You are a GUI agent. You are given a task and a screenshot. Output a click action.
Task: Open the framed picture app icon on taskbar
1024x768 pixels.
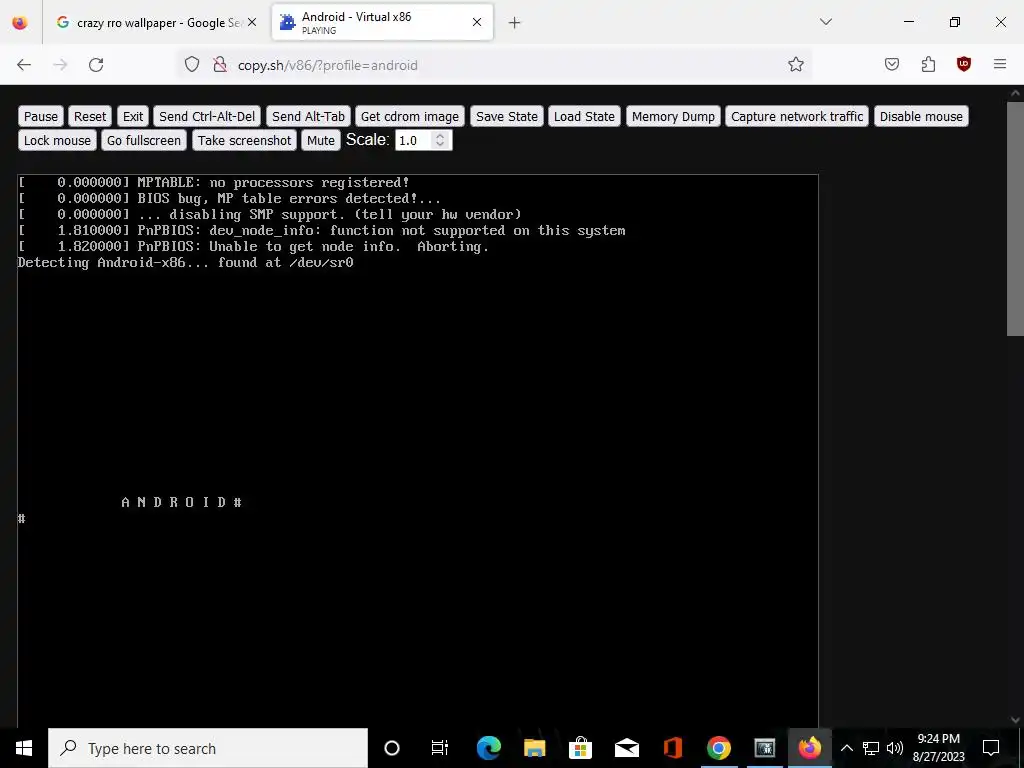[x=764, y=748]
